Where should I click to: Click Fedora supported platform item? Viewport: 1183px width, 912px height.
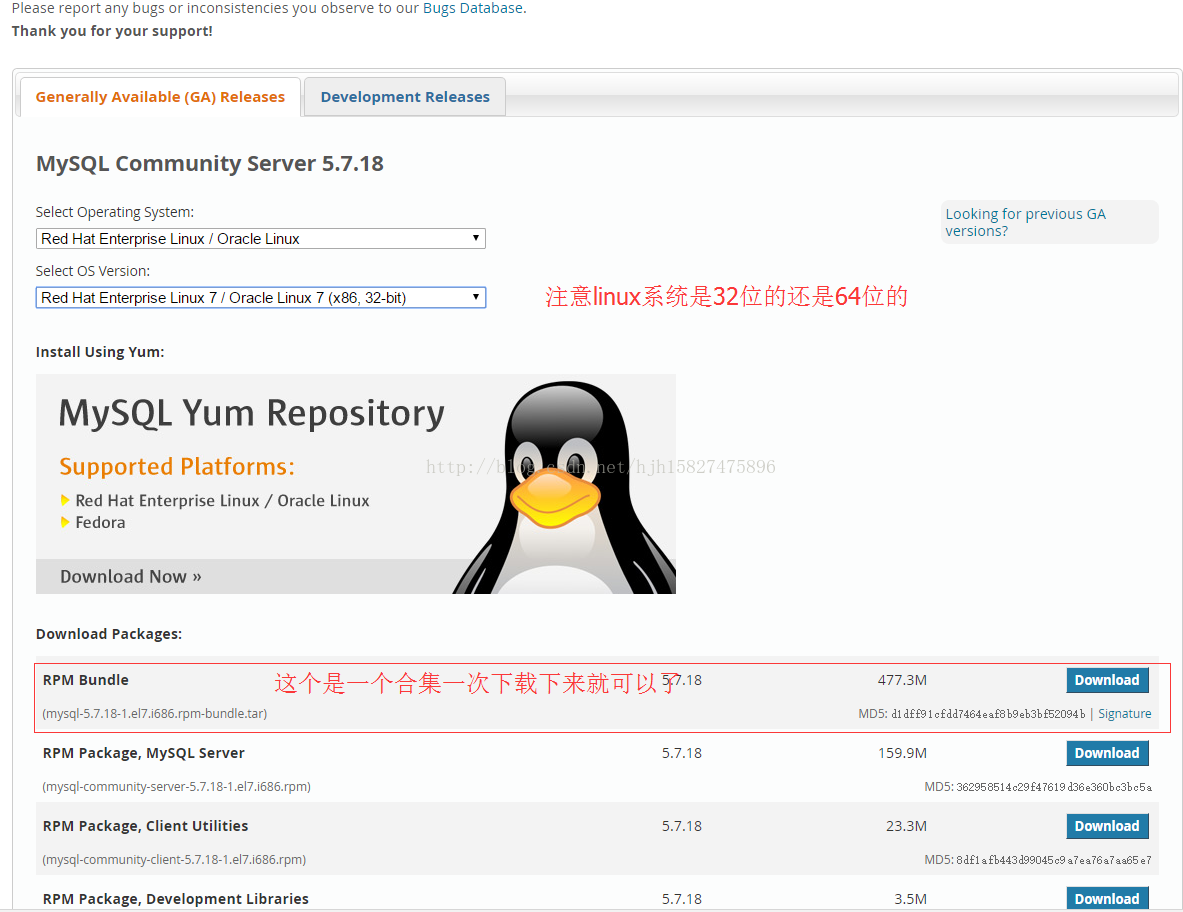[x=100, y=523]
